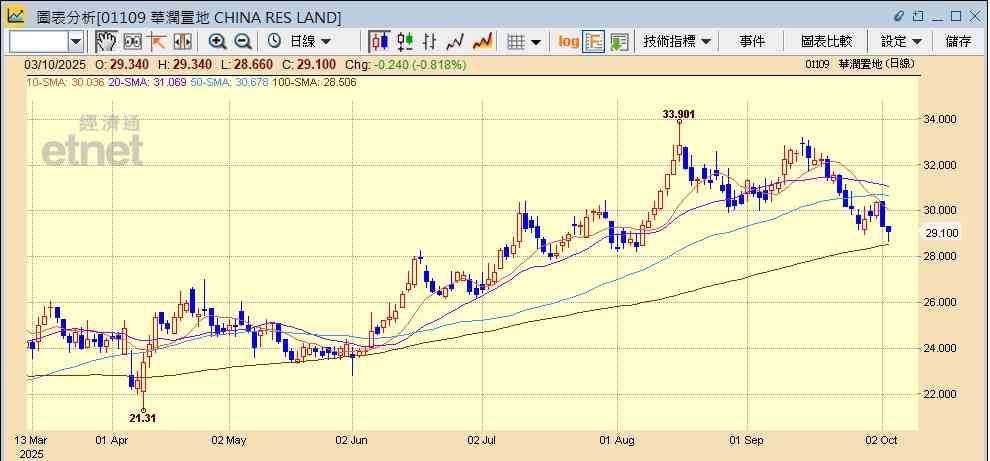Select the hand pan tool
The width and height of the screenshot is (990, 461).
106,41
